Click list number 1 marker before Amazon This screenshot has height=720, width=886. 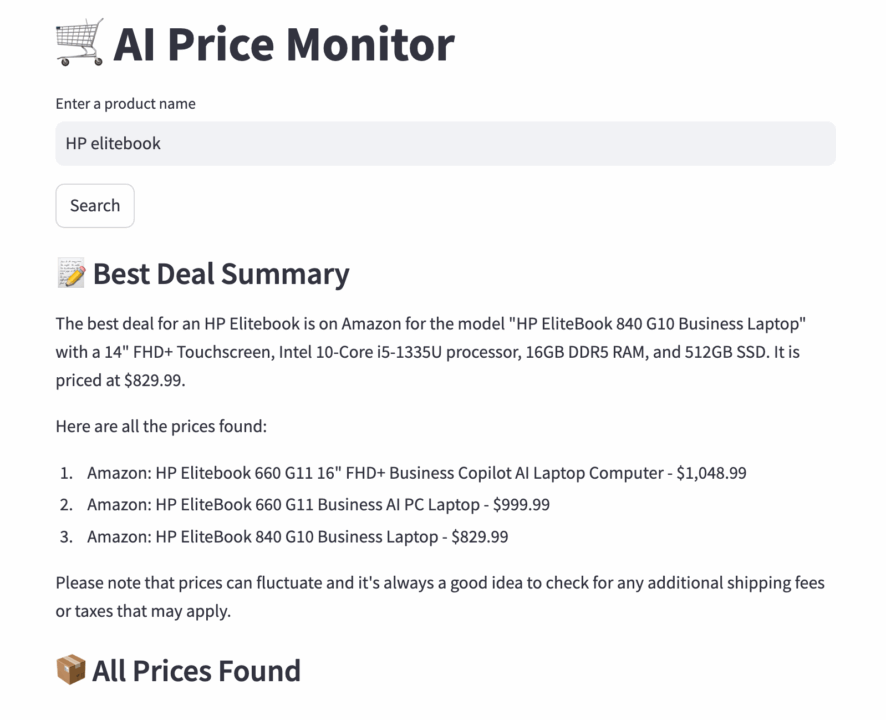[66, 473]
